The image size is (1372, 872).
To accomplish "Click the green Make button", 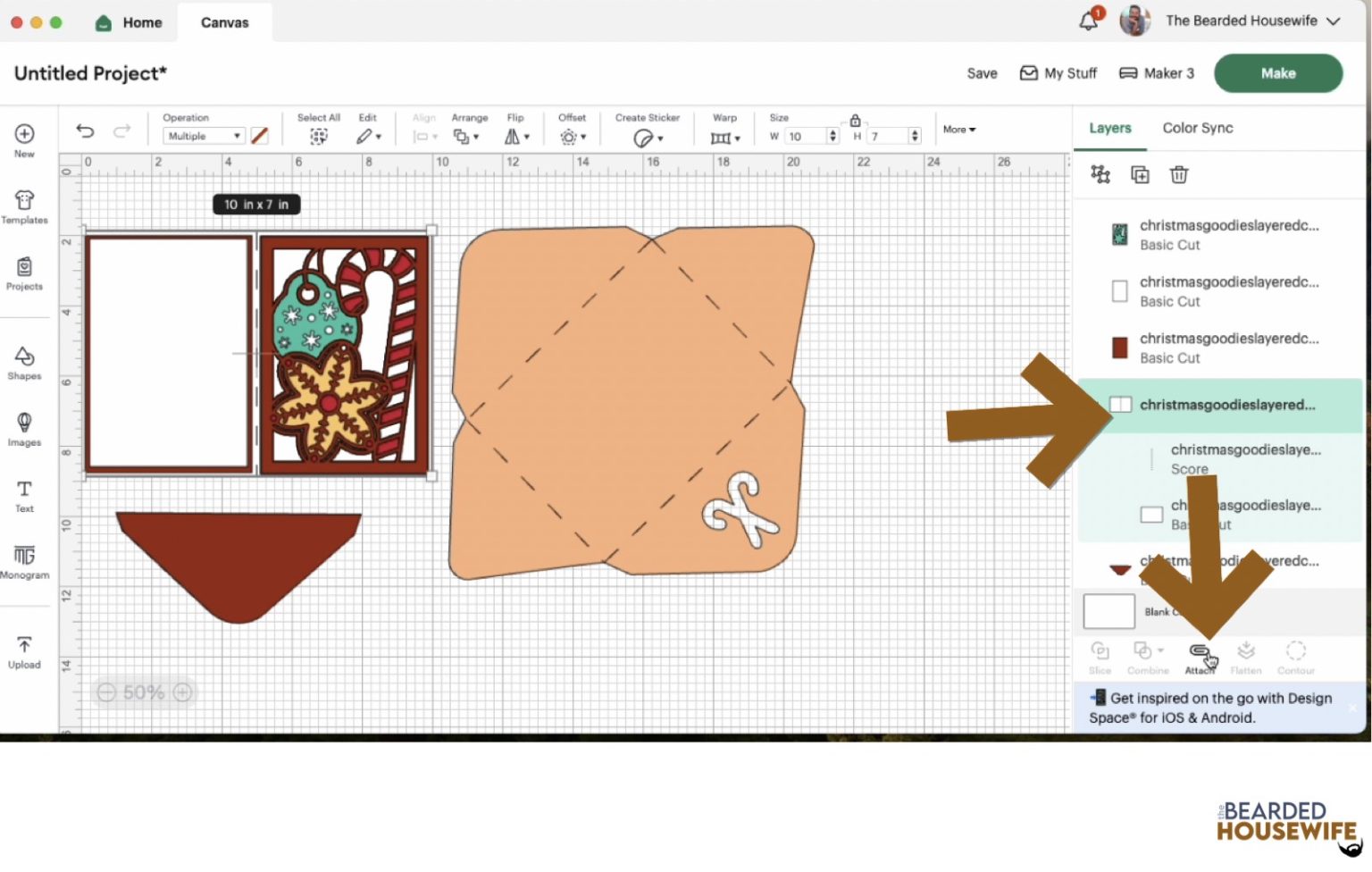I will pyautogui.click(x=1277, y=73).
